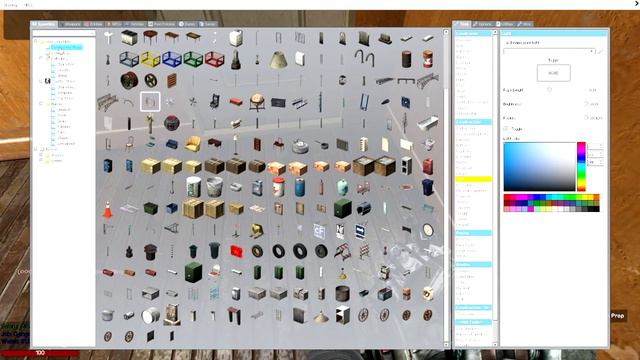Spawn the round dark red table prop

(x=150, y=38)
